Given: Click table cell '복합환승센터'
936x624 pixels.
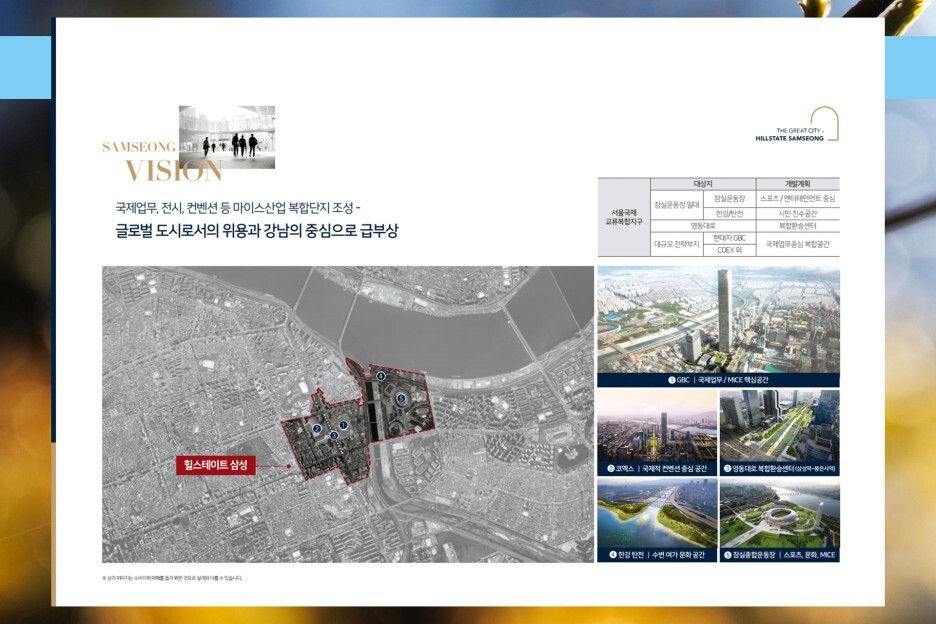Looking at the screenshot, I should click(x=798, y=226).
